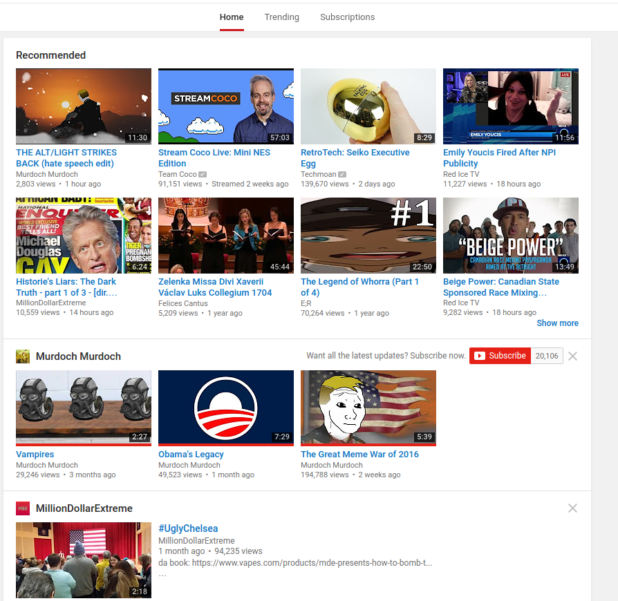Open the Obama's Legacy video thumbnail
Image resolution: width=618 pixels, height=601 pixels.
(226, 407)
